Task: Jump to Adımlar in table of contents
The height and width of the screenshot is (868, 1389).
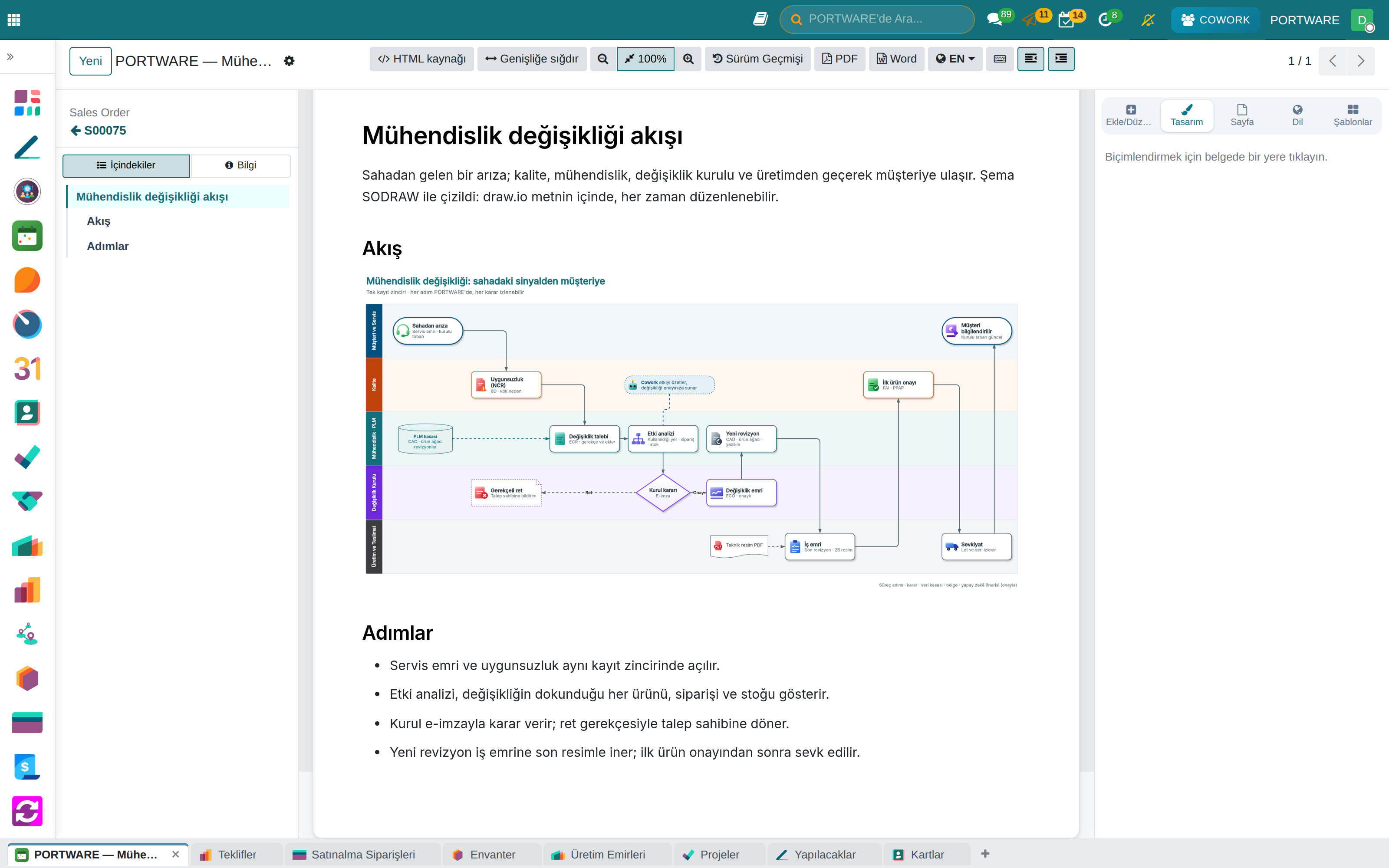Action: [108, 246]
